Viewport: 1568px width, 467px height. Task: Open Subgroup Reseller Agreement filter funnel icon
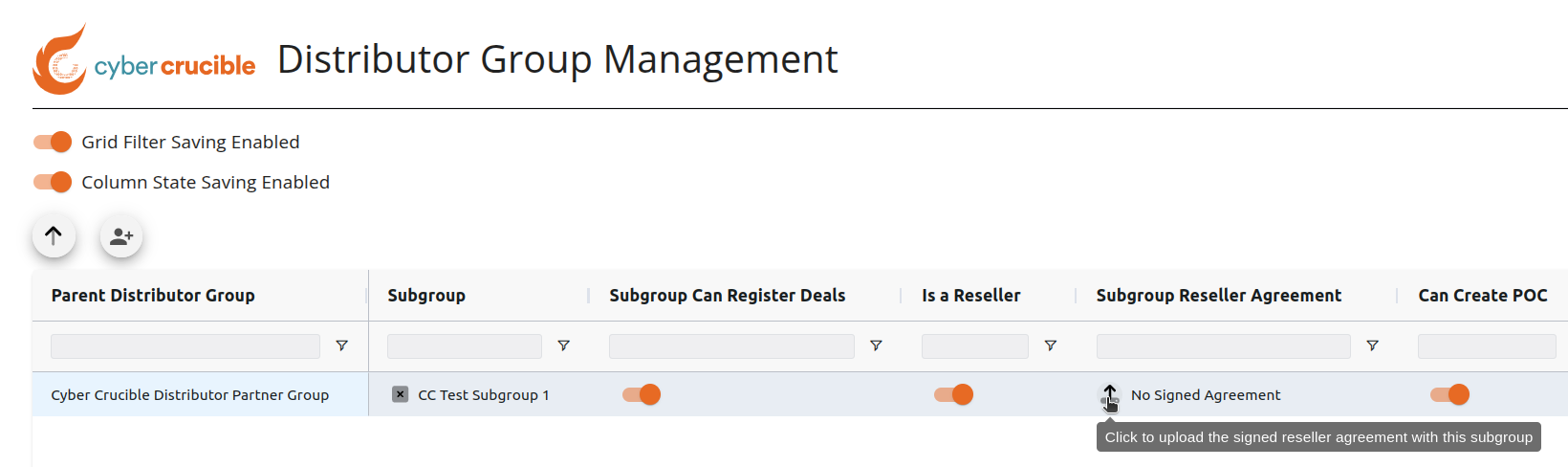(1372, 345)
